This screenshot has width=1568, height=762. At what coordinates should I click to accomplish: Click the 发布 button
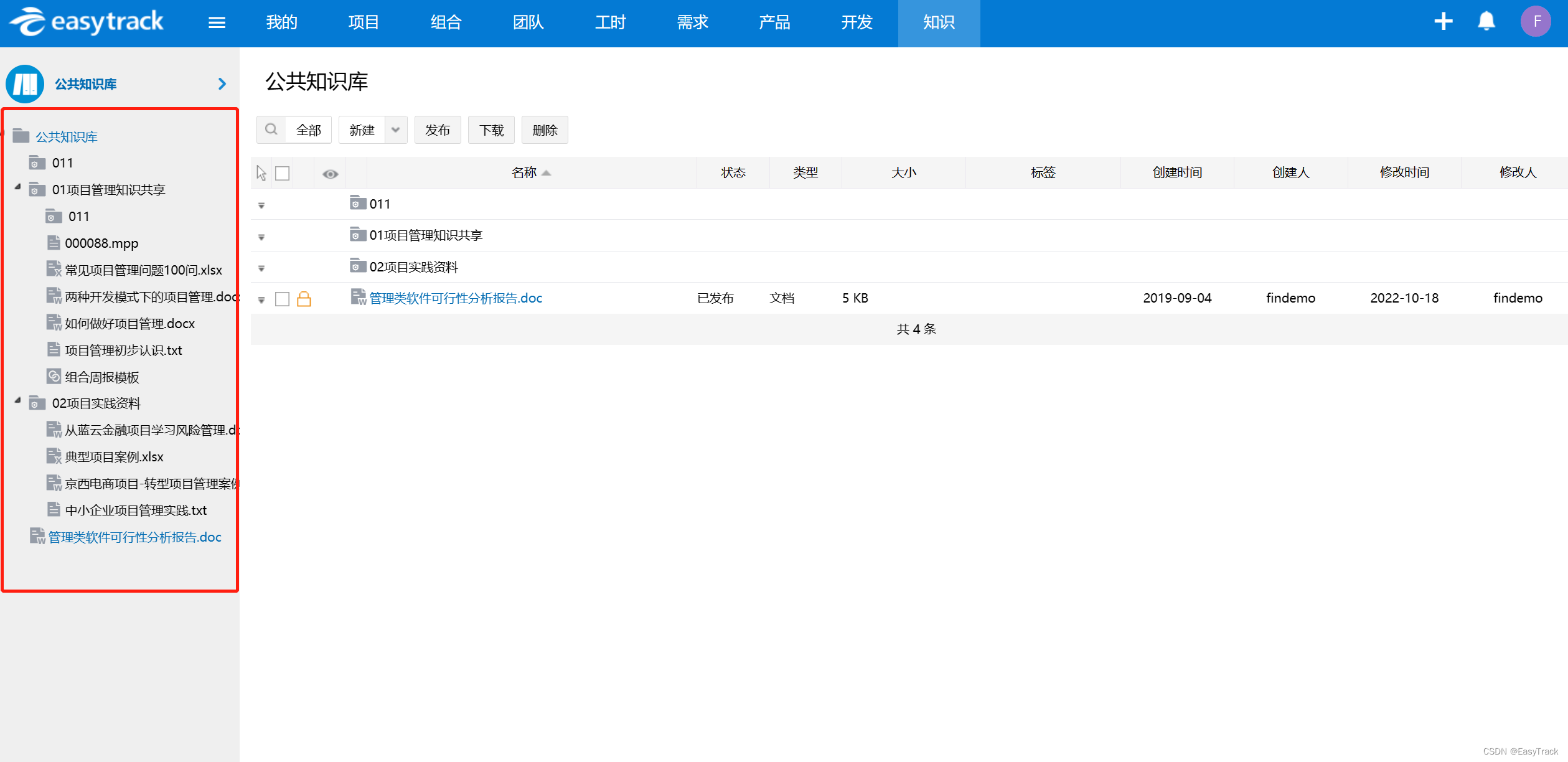point(438,129)
